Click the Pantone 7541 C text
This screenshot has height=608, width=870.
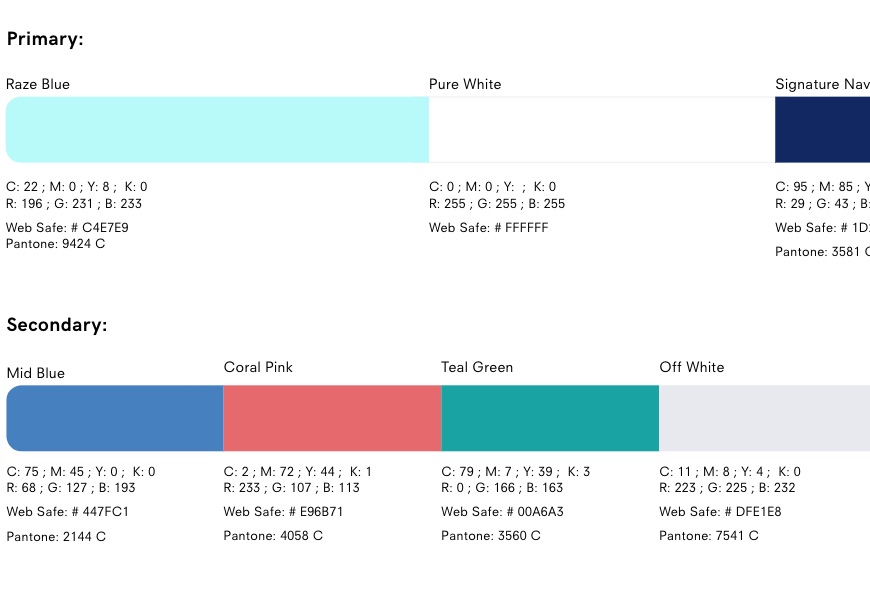(709, 536)
